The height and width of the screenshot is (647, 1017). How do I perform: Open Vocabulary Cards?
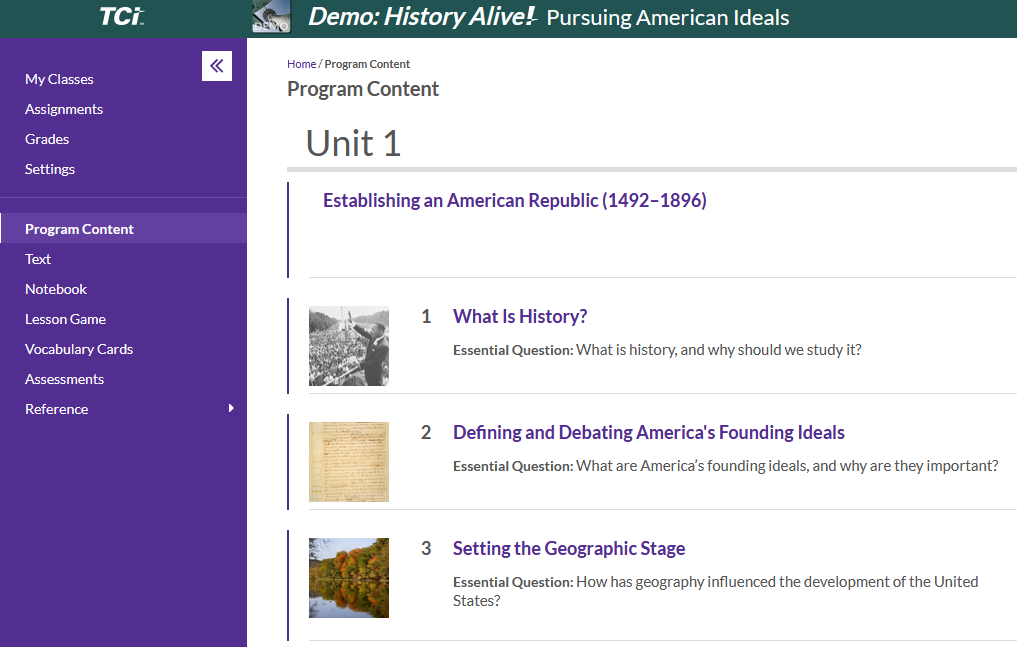point(79,349)
